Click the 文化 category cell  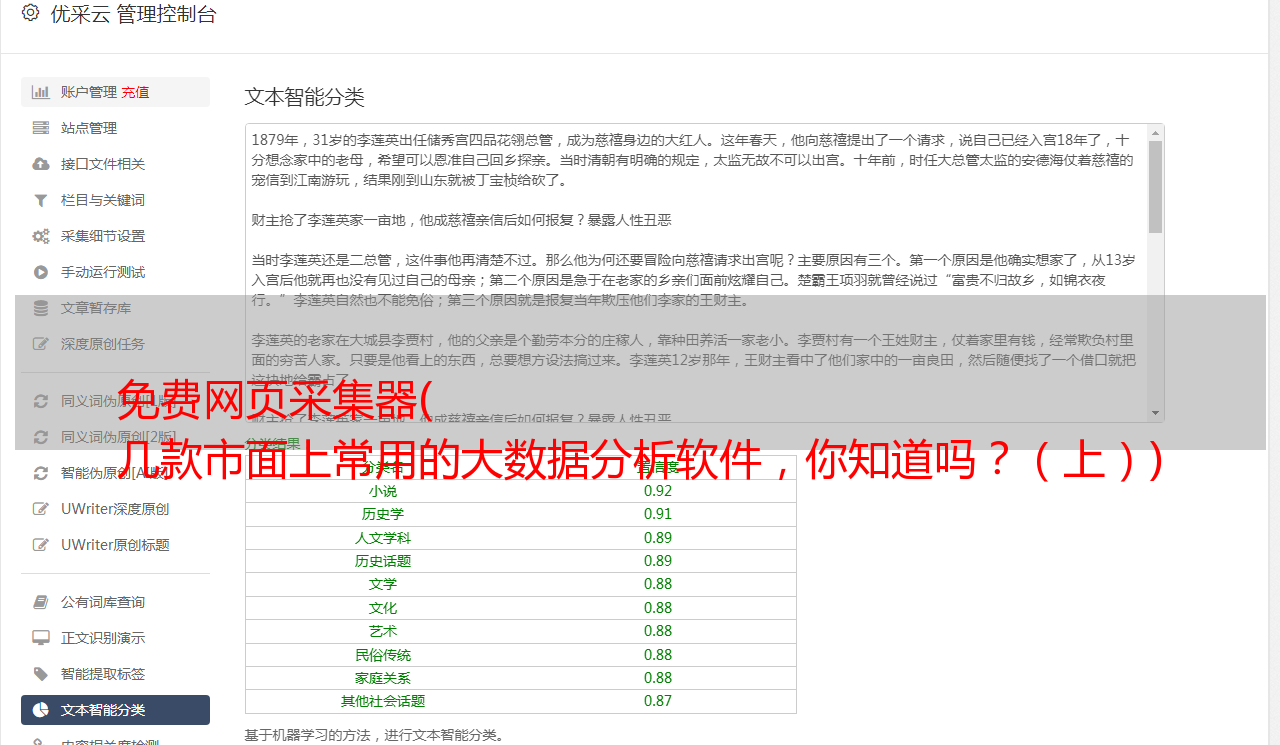382,608
